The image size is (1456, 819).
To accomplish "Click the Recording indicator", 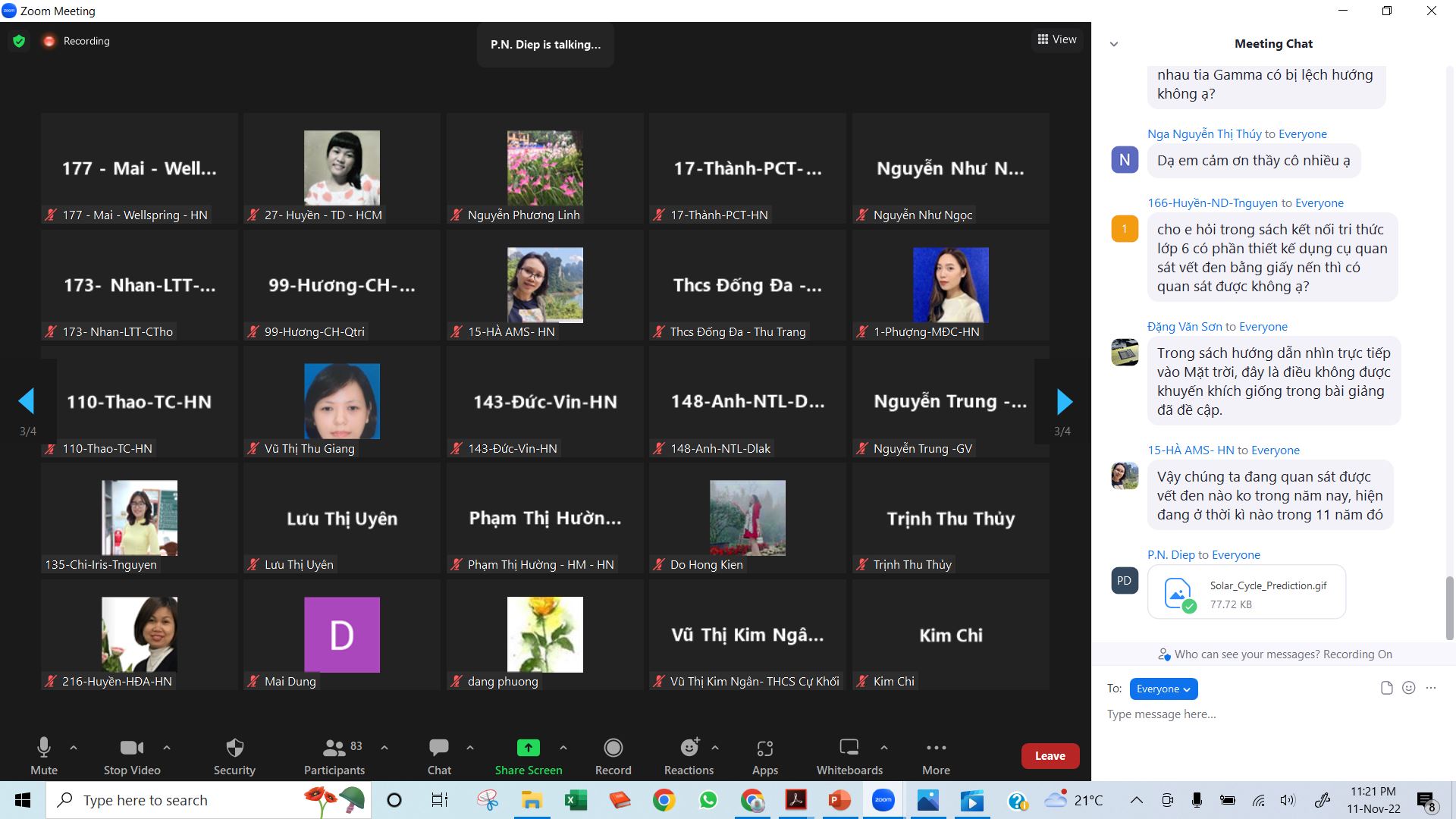I will [77, 41].
